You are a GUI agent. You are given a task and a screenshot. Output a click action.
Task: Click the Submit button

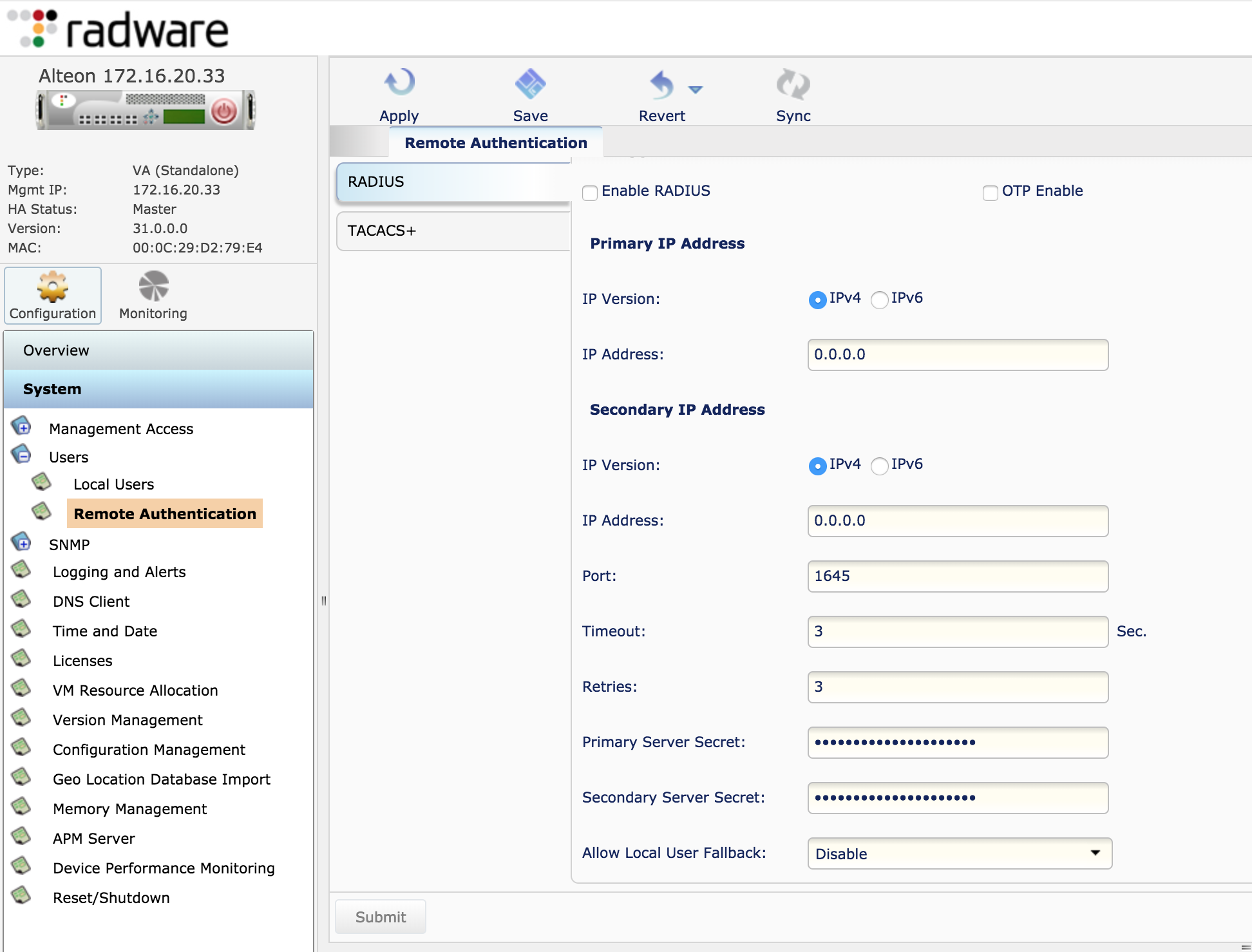380,917
